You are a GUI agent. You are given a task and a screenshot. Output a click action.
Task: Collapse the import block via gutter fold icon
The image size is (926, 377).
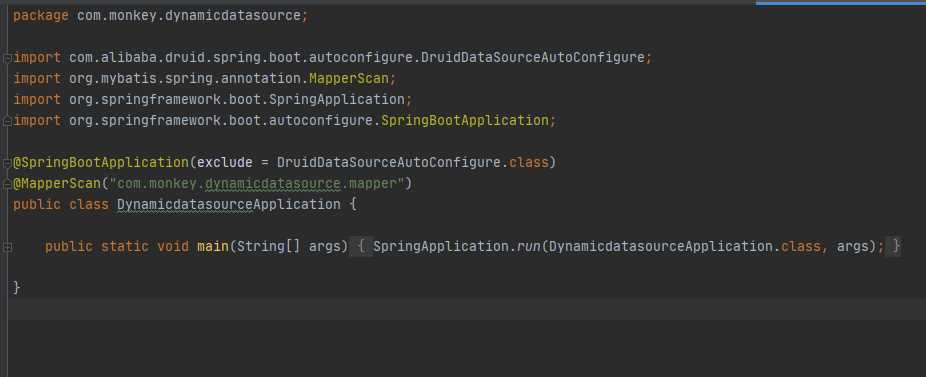click(x=7, y=58)
